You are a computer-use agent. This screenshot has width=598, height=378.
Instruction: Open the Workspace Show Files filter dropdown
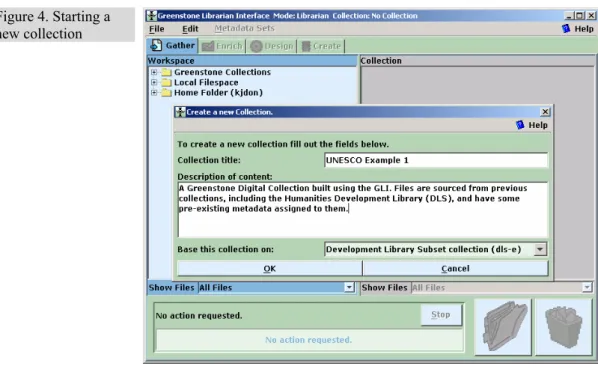[x=349, y=287]
